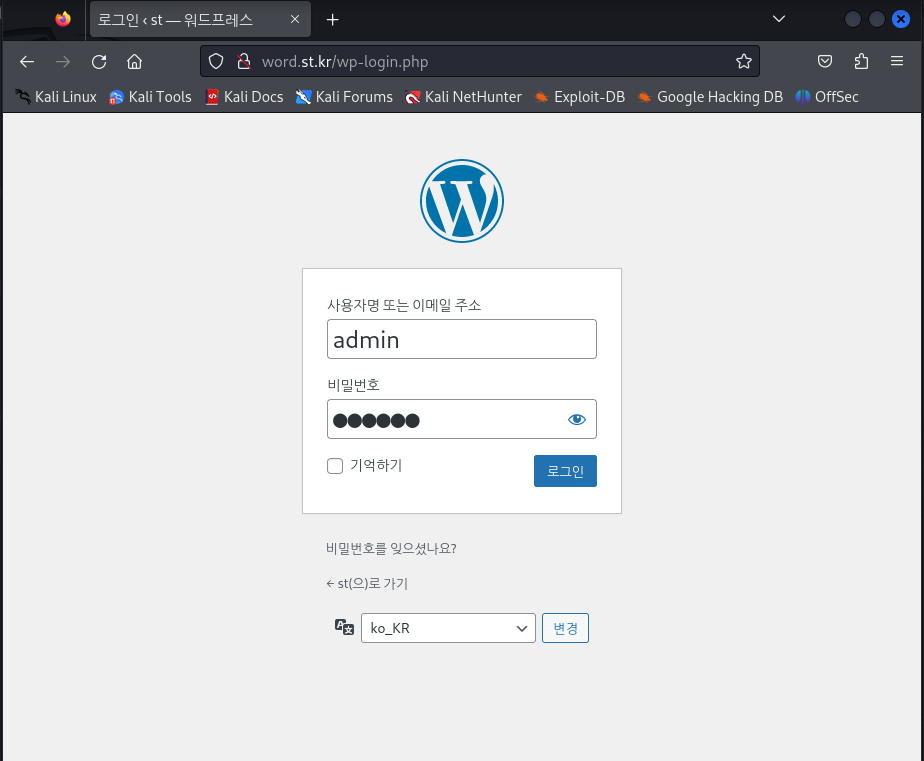Close the browser window with the blue X
Viewport: 924px width, 761px height.
pos(900,19)
